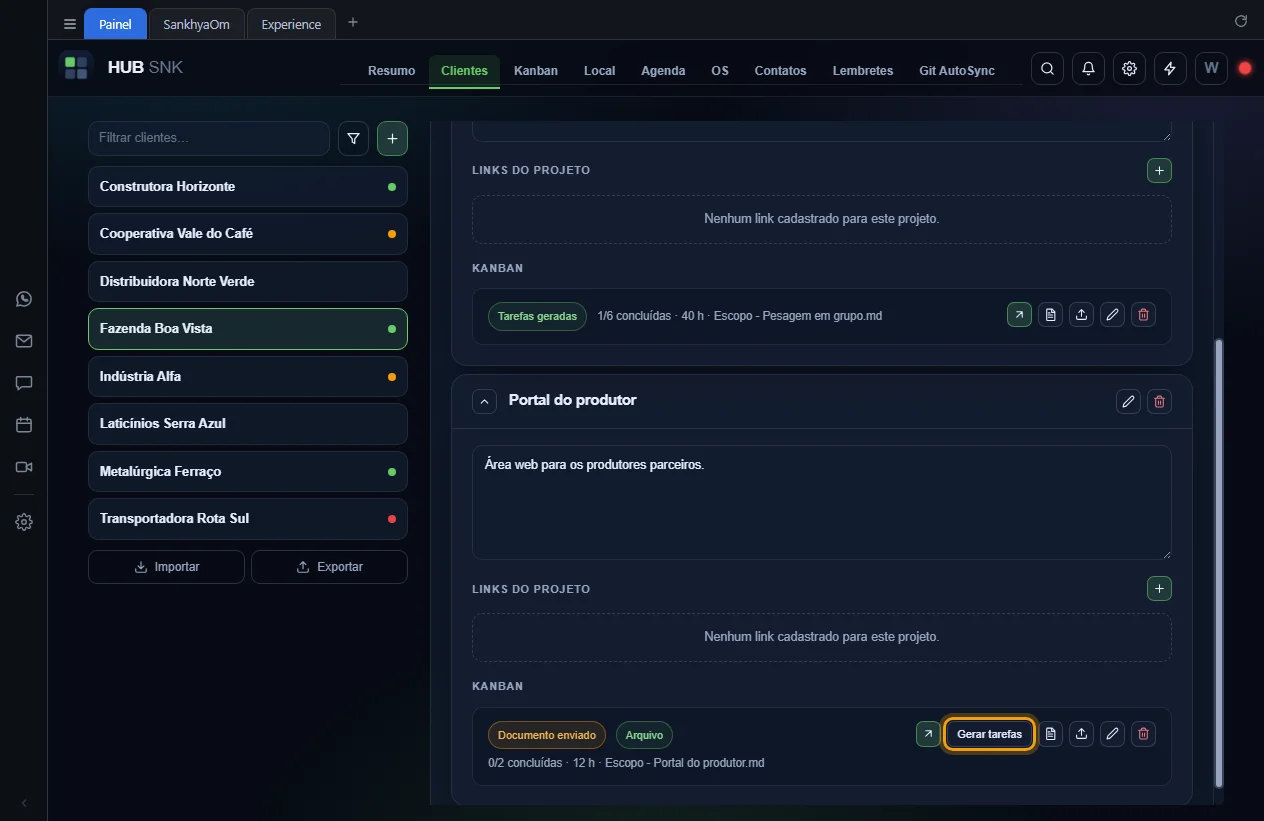The height and width of the screenshot is (821, 1264).
Task: Add link to Portal do produtor project
Action: (x=1159, y=589)
